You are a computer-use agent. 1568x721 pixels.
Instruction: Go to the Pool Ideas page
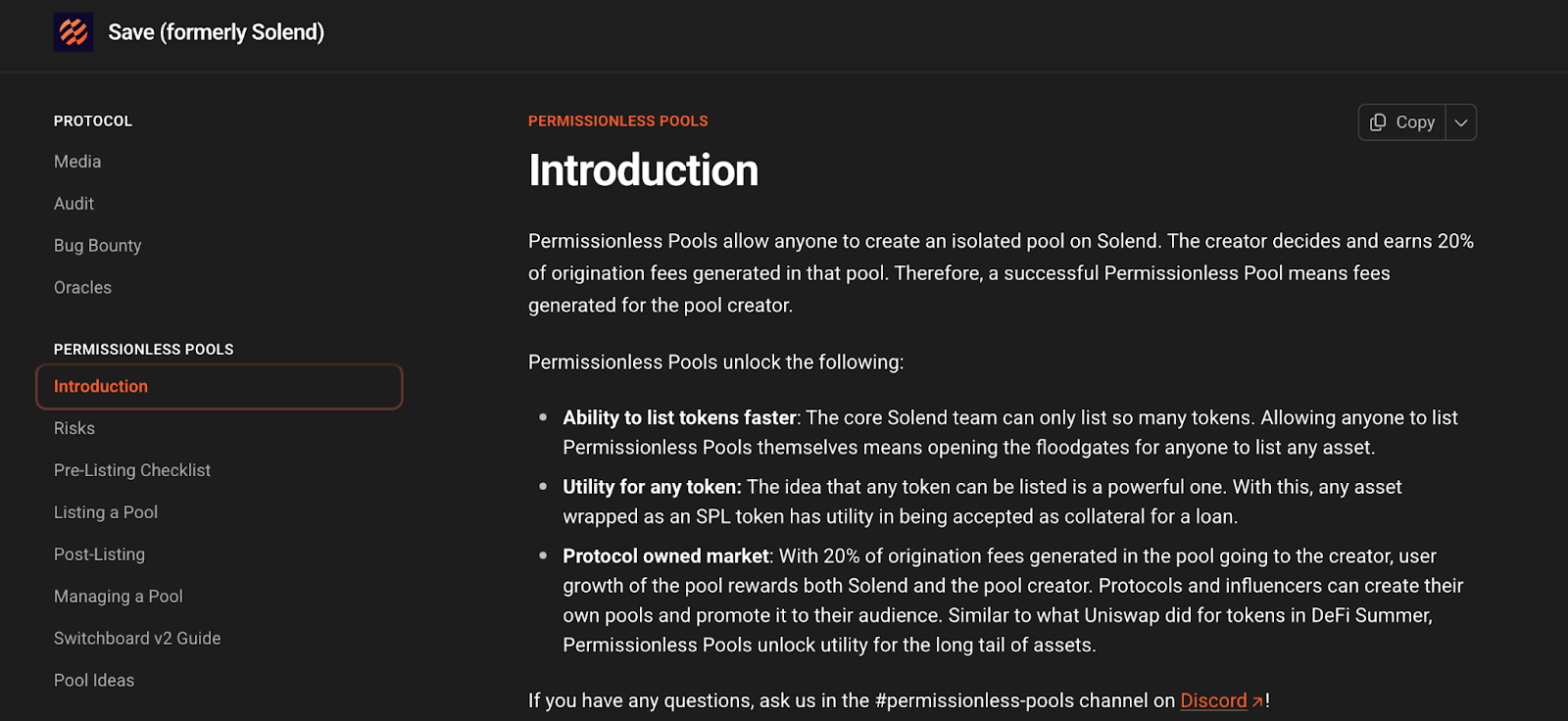click(x=94, y=681)
